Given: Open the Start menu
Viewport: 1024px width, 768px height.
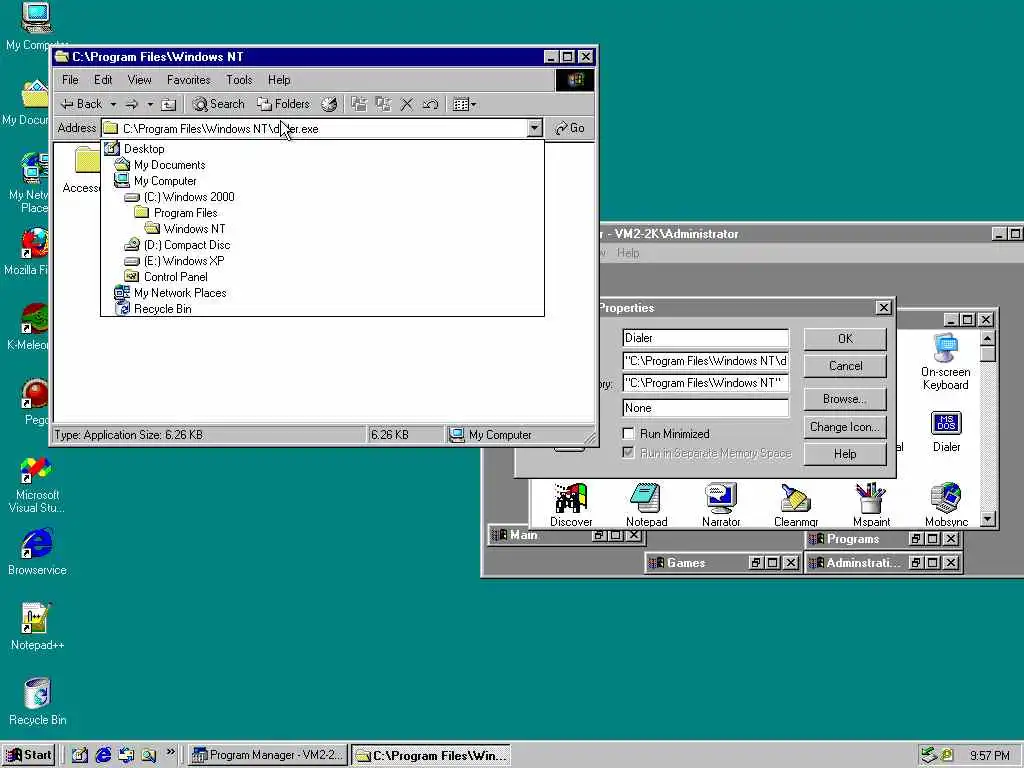Looking at the screenshot, I should (x=28, y=755).
